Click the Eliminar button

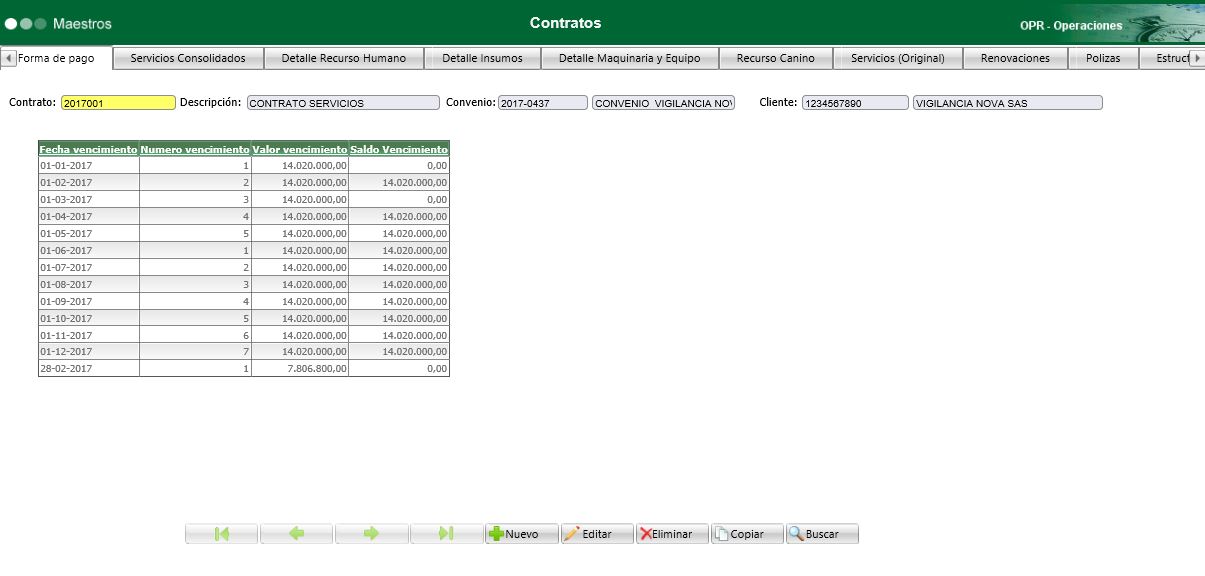[x=672, y=534]
